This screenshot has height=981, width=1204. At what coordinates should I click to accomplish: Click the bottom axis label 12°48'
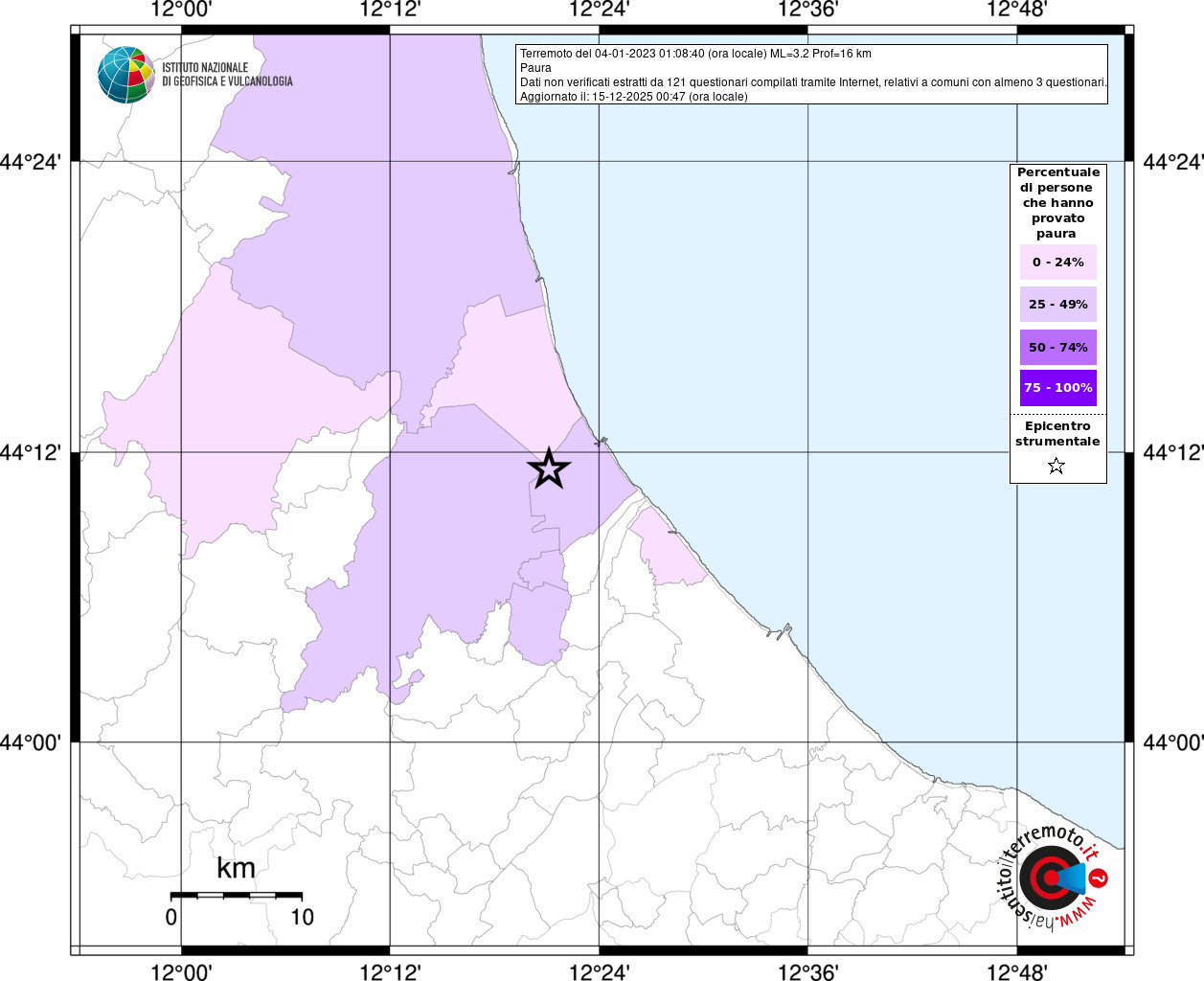[1017, 971]
